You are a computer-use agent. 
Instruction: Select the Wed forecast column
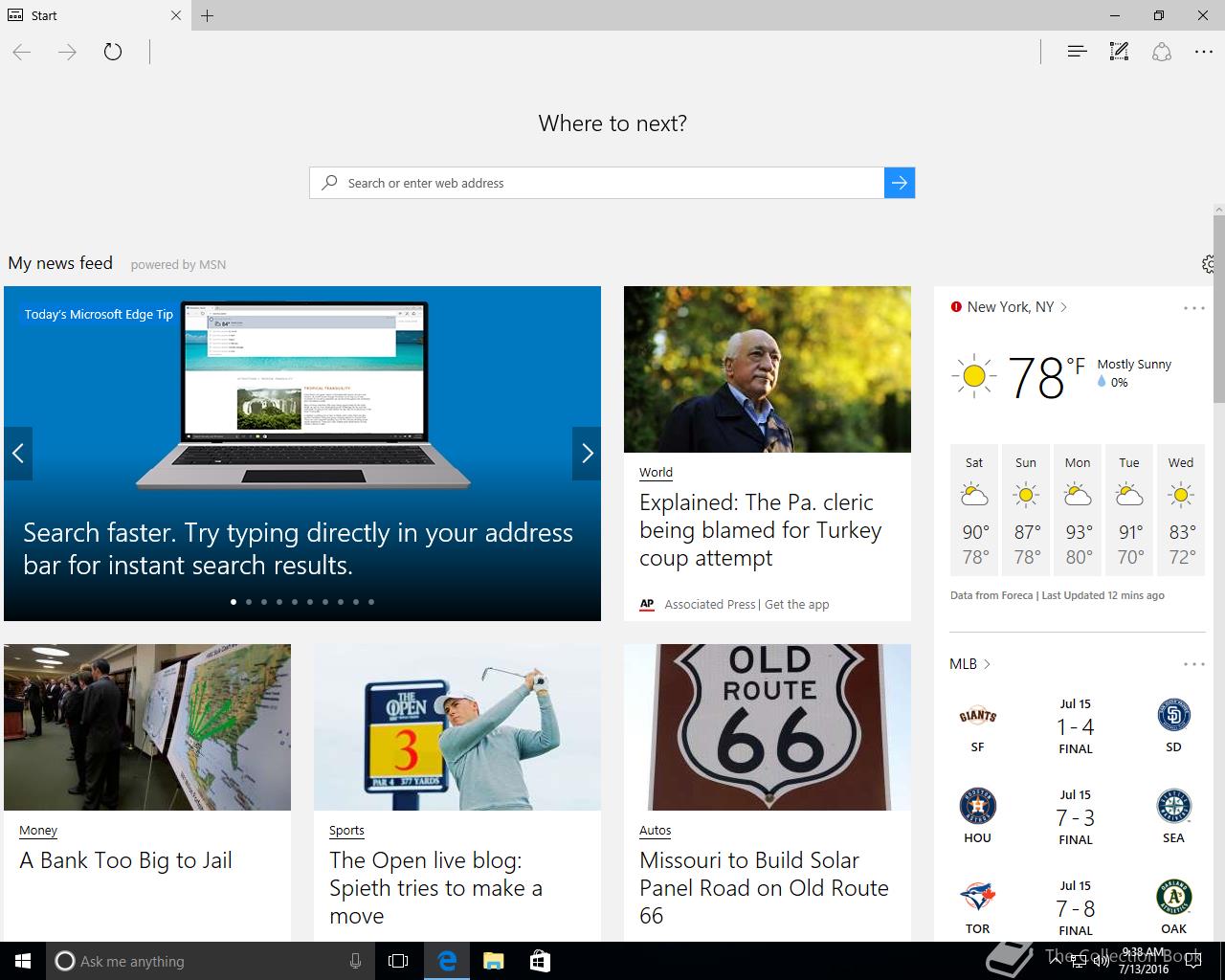click(x=1181, y=510)
